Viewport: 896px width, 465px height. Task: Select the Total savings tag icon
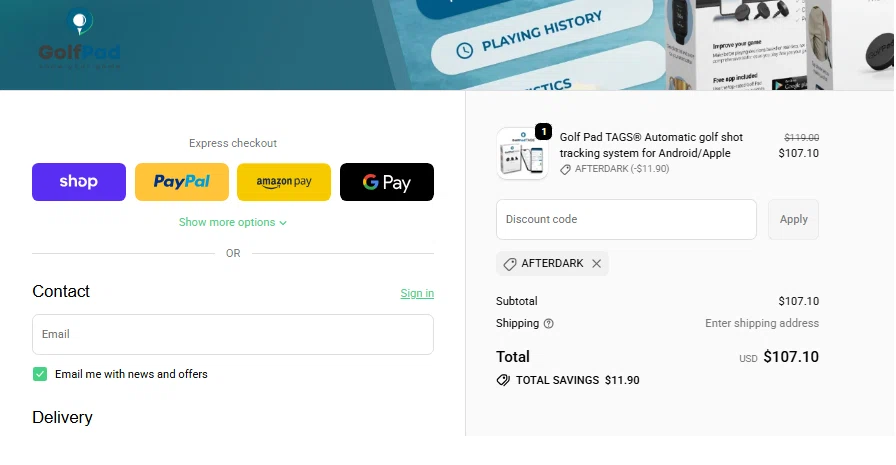[x=503, y=380]
